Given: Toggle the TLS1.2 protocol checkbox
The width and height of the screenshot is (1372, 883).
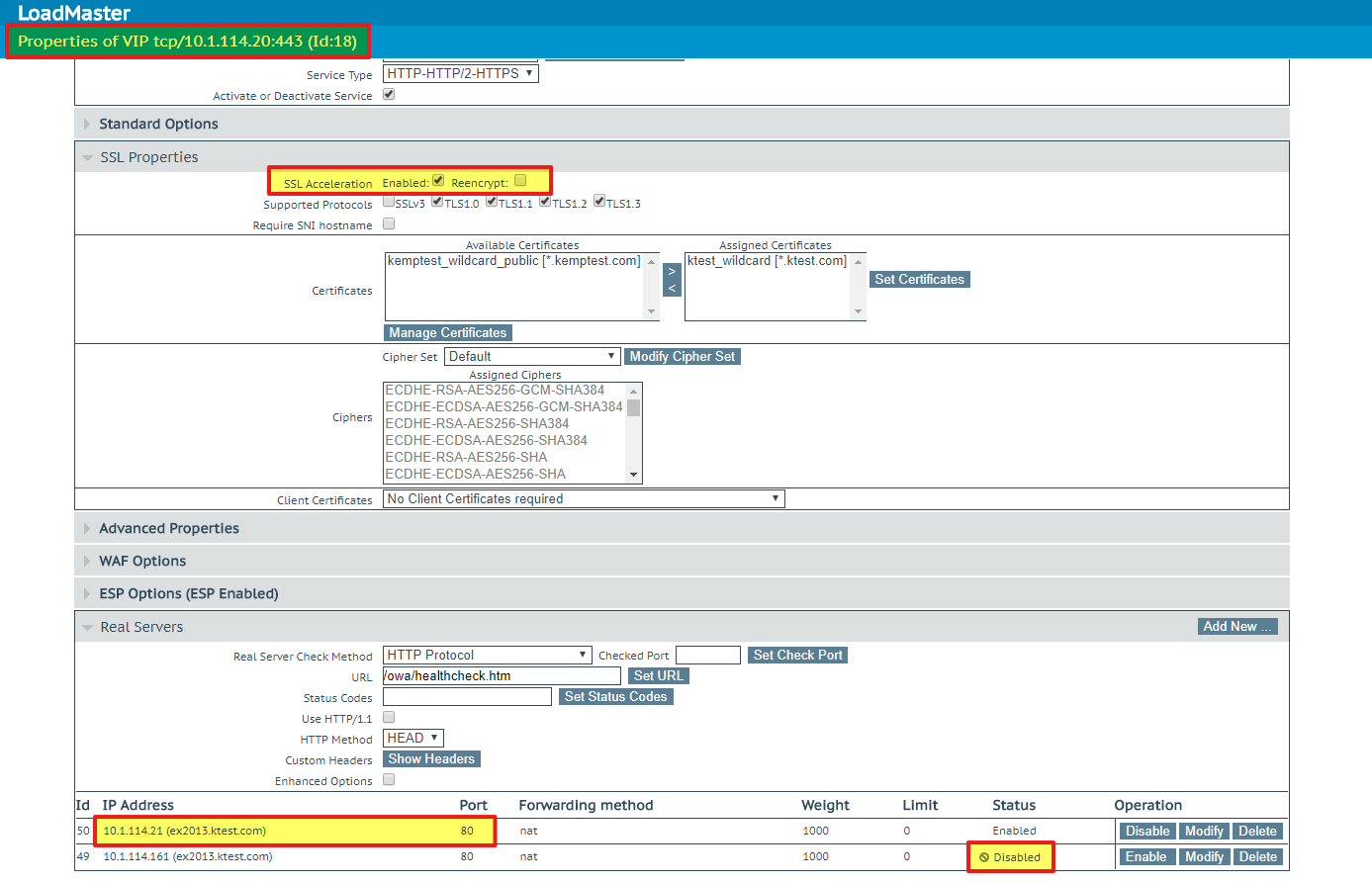Looking at the screenshot, I should (545, 202).
